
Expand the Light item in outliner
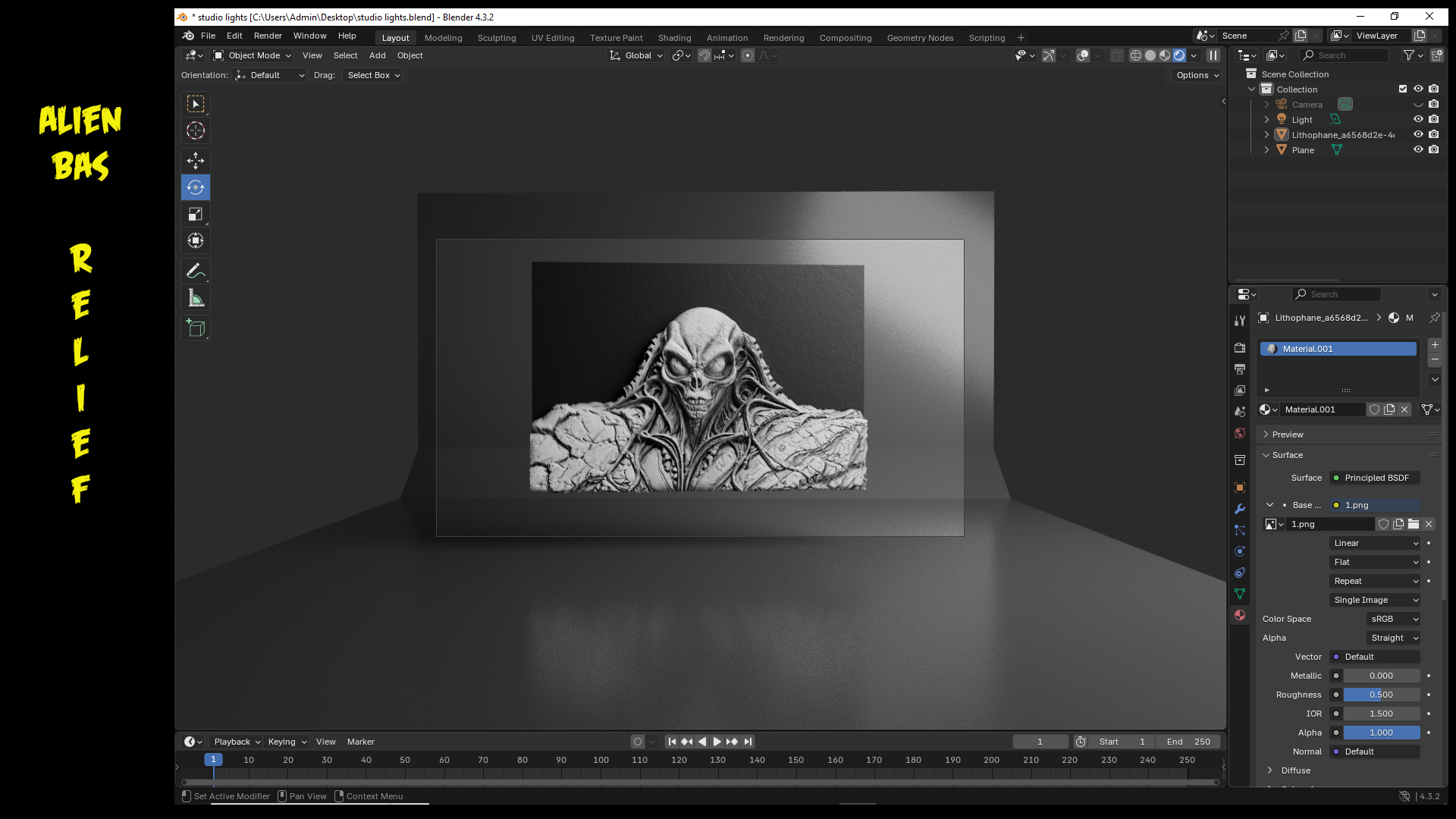(1266, 119)
